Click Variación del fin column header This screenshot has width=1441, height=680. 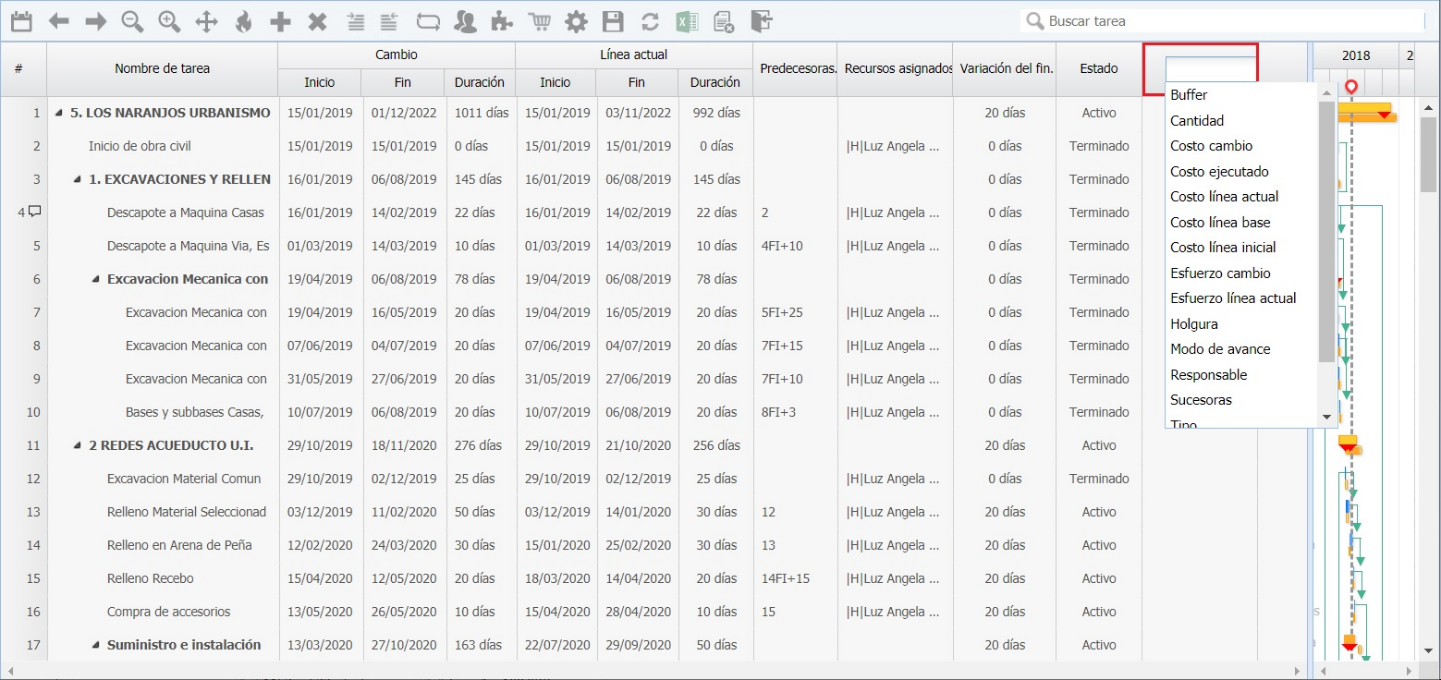point(1005,69)
